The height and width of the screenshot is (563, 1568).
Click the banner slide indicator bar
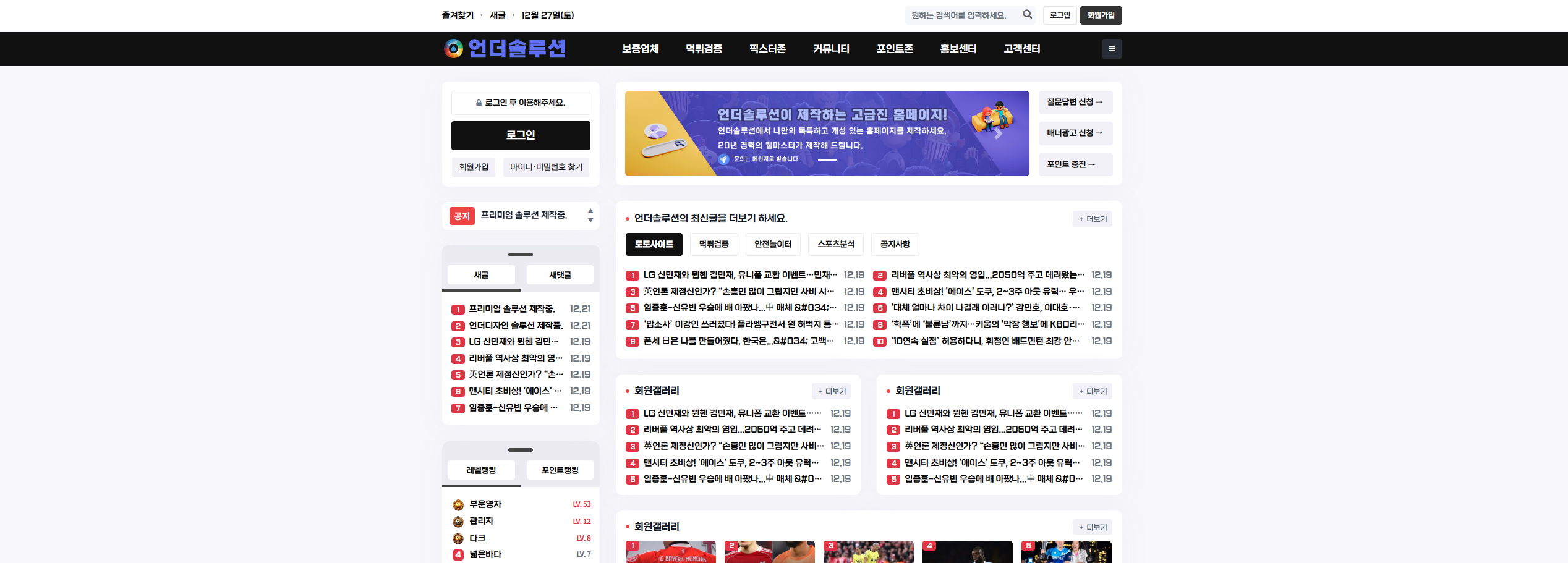click(x=827, y=160)
